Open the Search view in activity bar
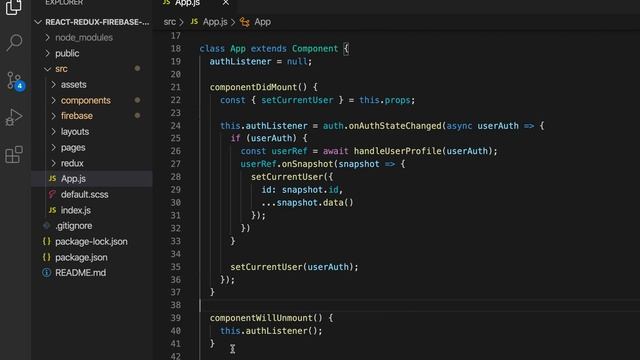 coord(14,42)
